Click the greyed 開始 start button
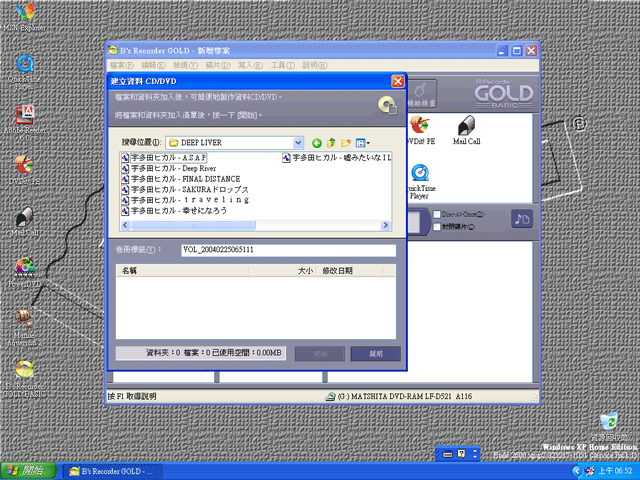 pyautogui.click(x=320, y=354)
